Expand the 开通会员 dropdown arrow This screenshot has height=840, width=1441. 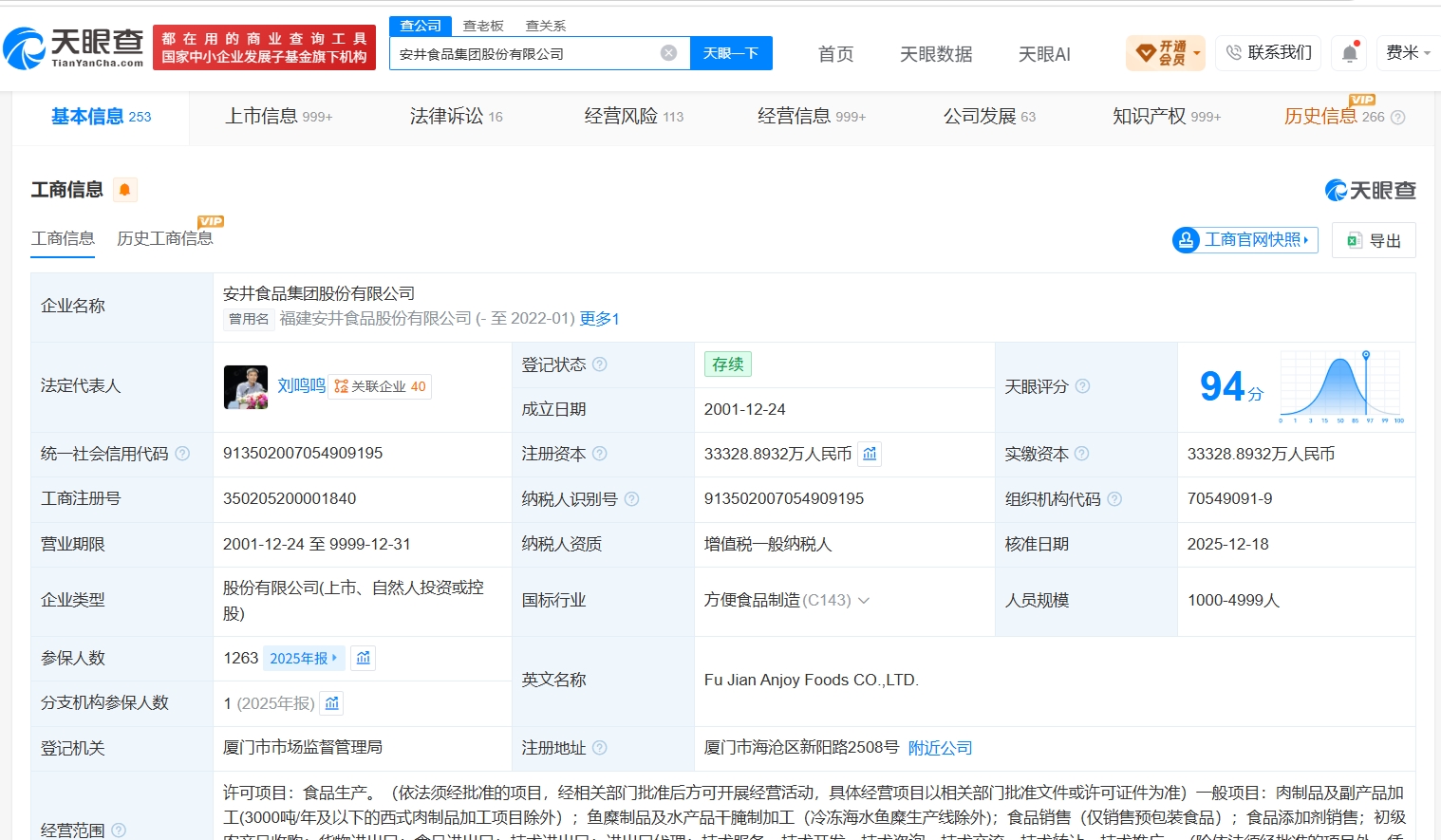click(x=1197, y=53)
